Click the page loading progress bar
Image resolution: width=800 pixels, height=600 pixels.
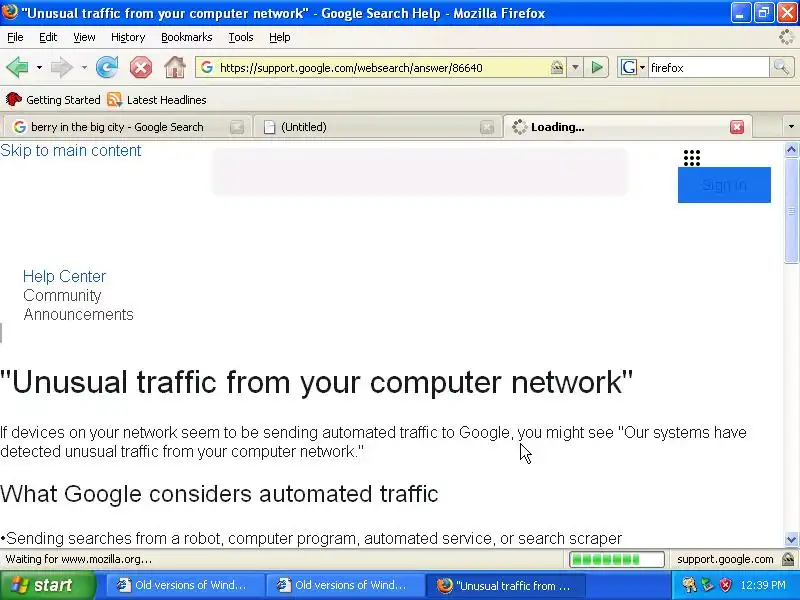tap(617, 559)
